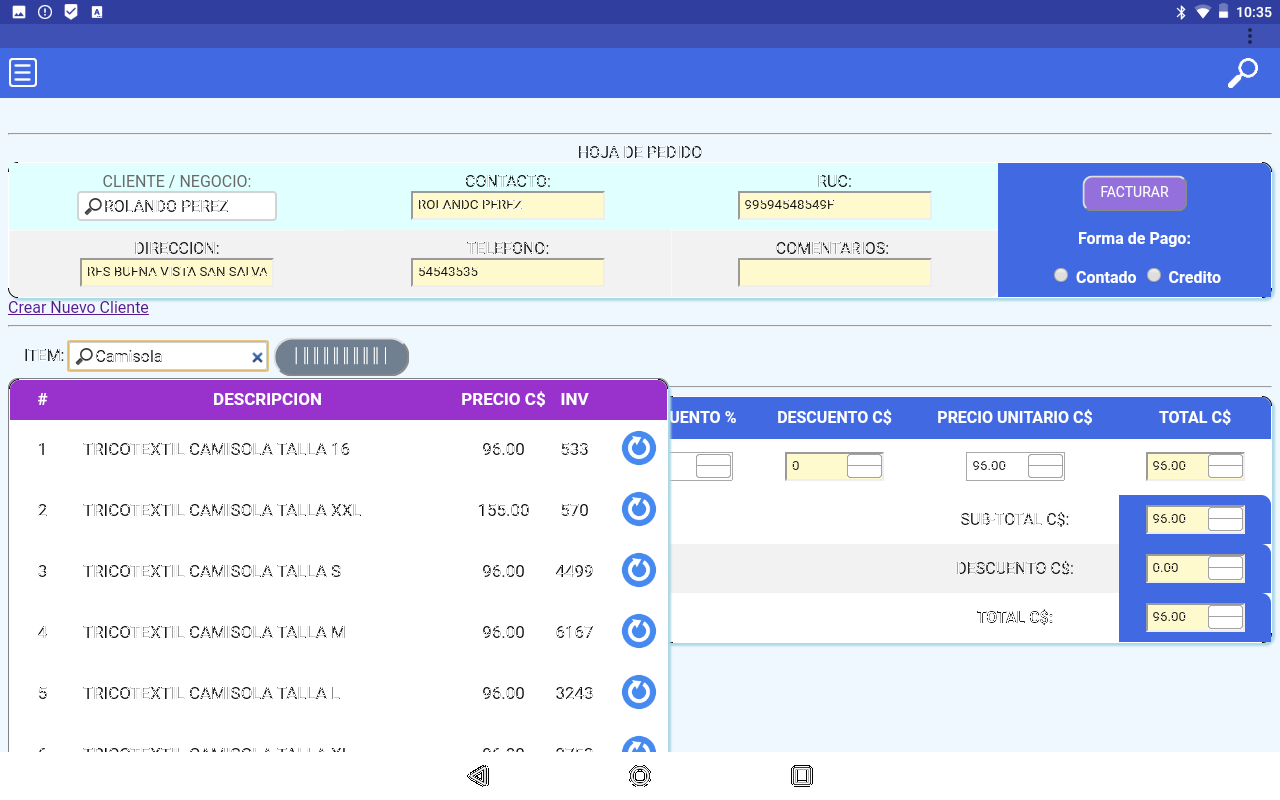1280x800 pixels.
Task: Open the navigation drawer menu
Action: click(22, 72)
